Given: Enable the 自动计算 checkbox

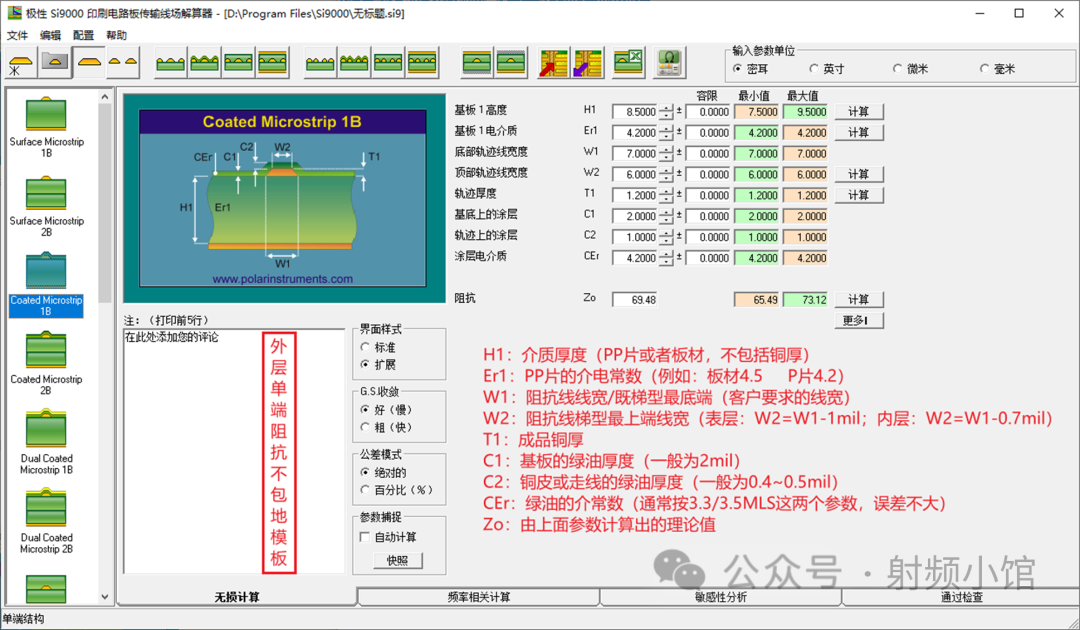Looking at the screenshot, I should coord(366,537).
